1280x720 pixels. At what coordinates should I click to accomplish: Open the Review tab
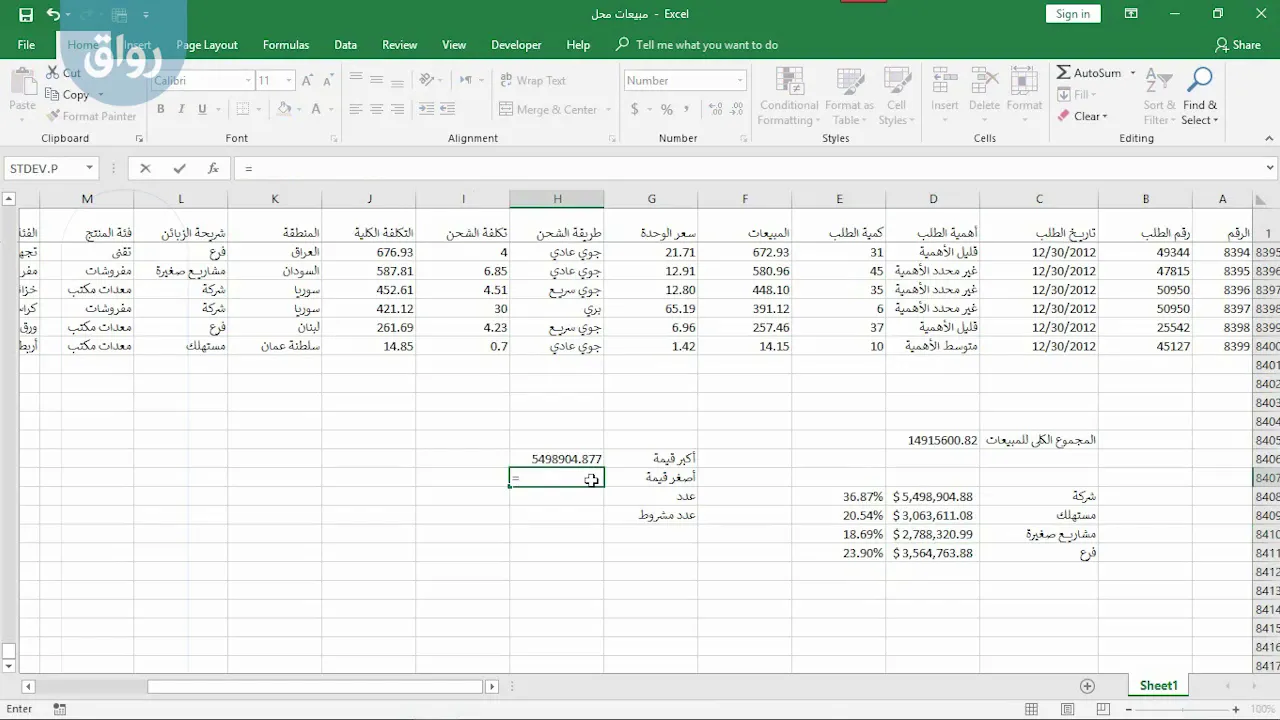[x=399, y=45]
